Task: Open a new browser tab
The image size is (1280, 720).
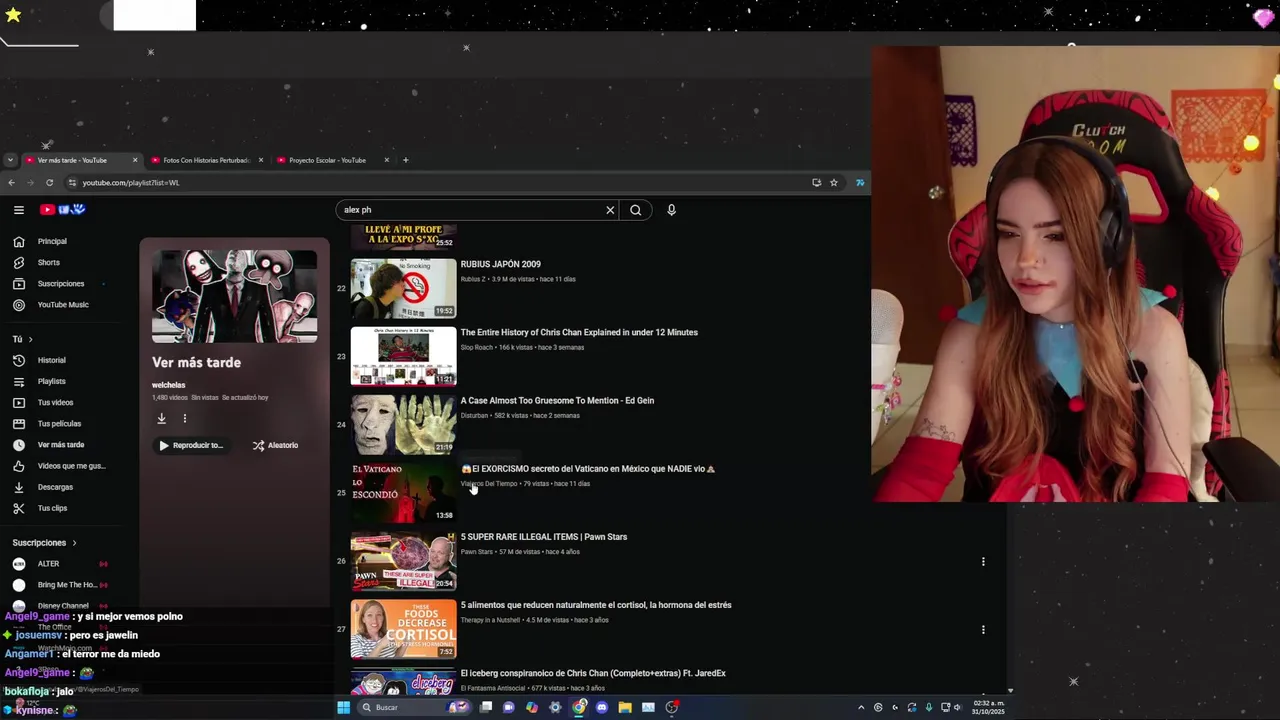Action: coord(405,160)
